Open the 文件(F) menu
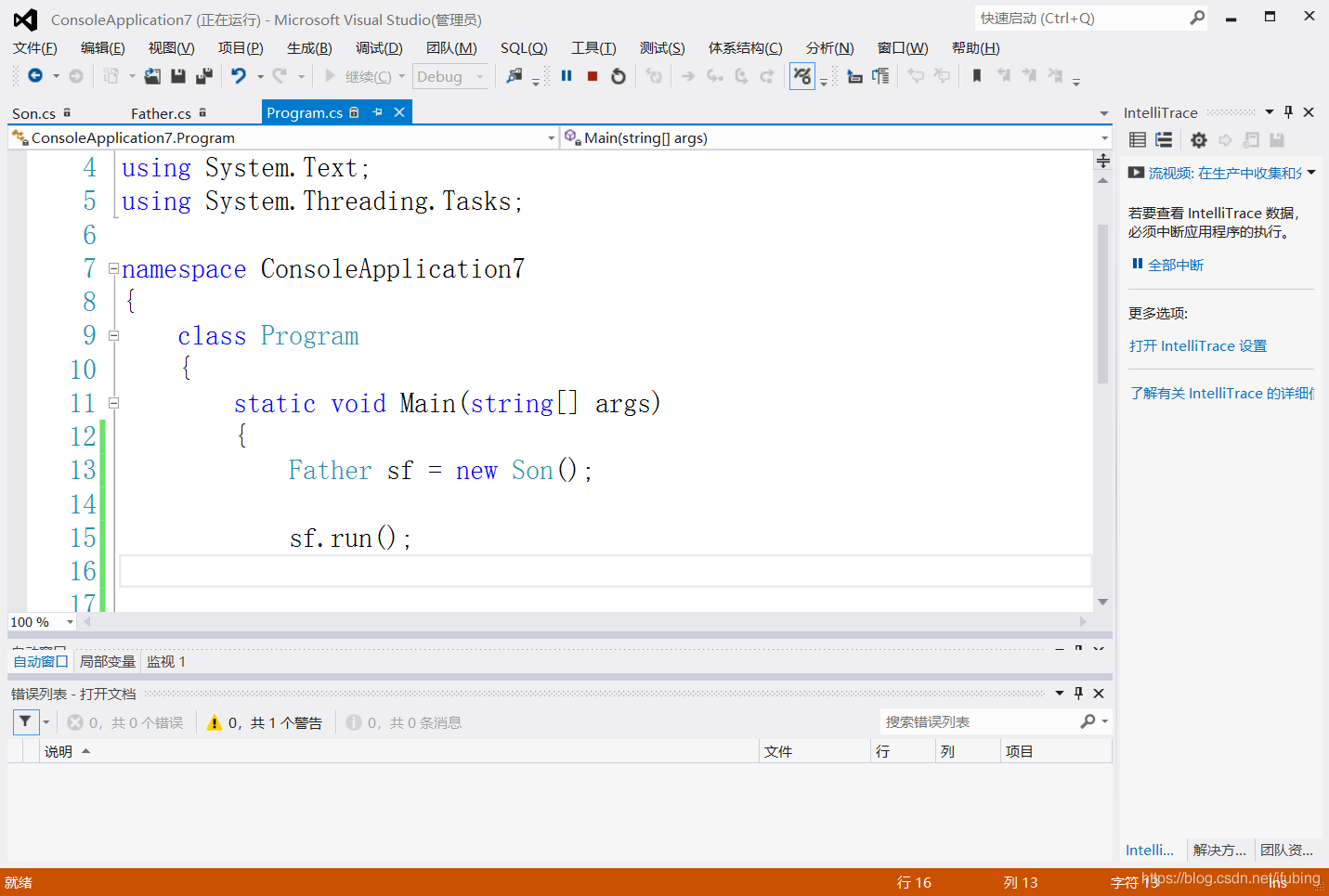This screenshot has height=896, width=1329. pyautogui.click(x=35, y=48)
